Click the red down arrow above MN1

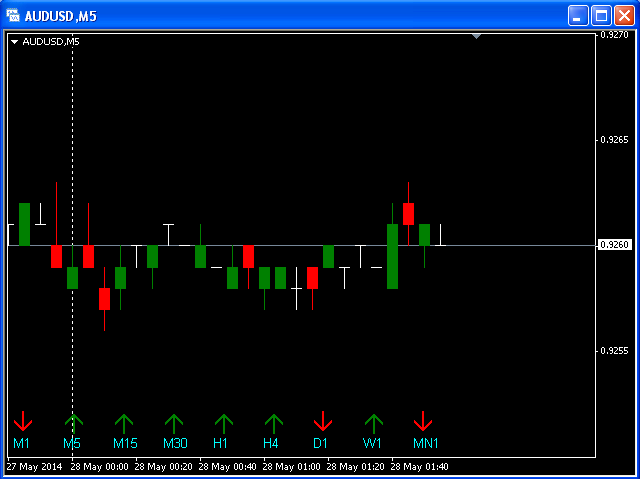pyautogui.click(x=423, y=421)
